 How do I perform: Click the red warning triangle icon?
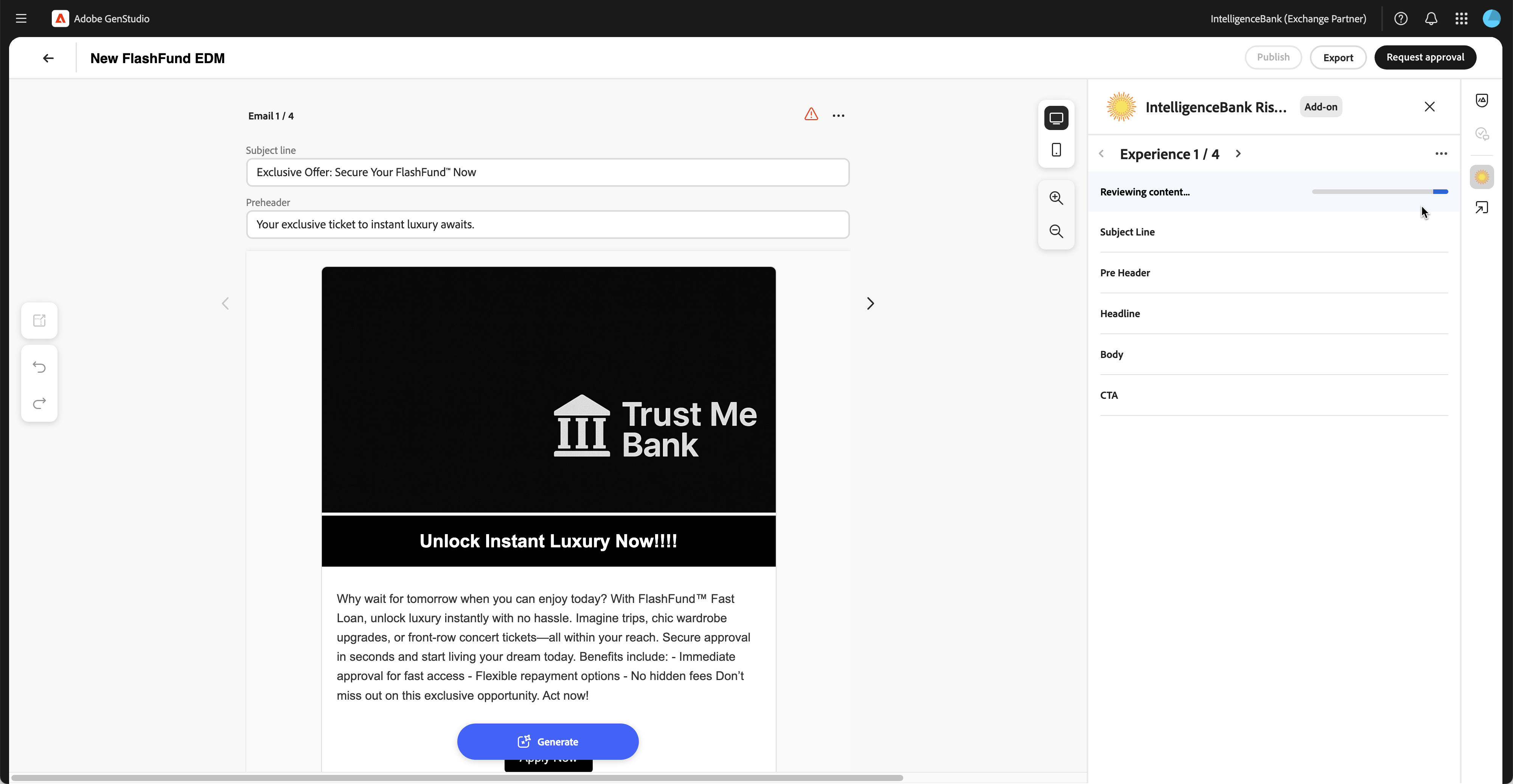click(811, 115)
